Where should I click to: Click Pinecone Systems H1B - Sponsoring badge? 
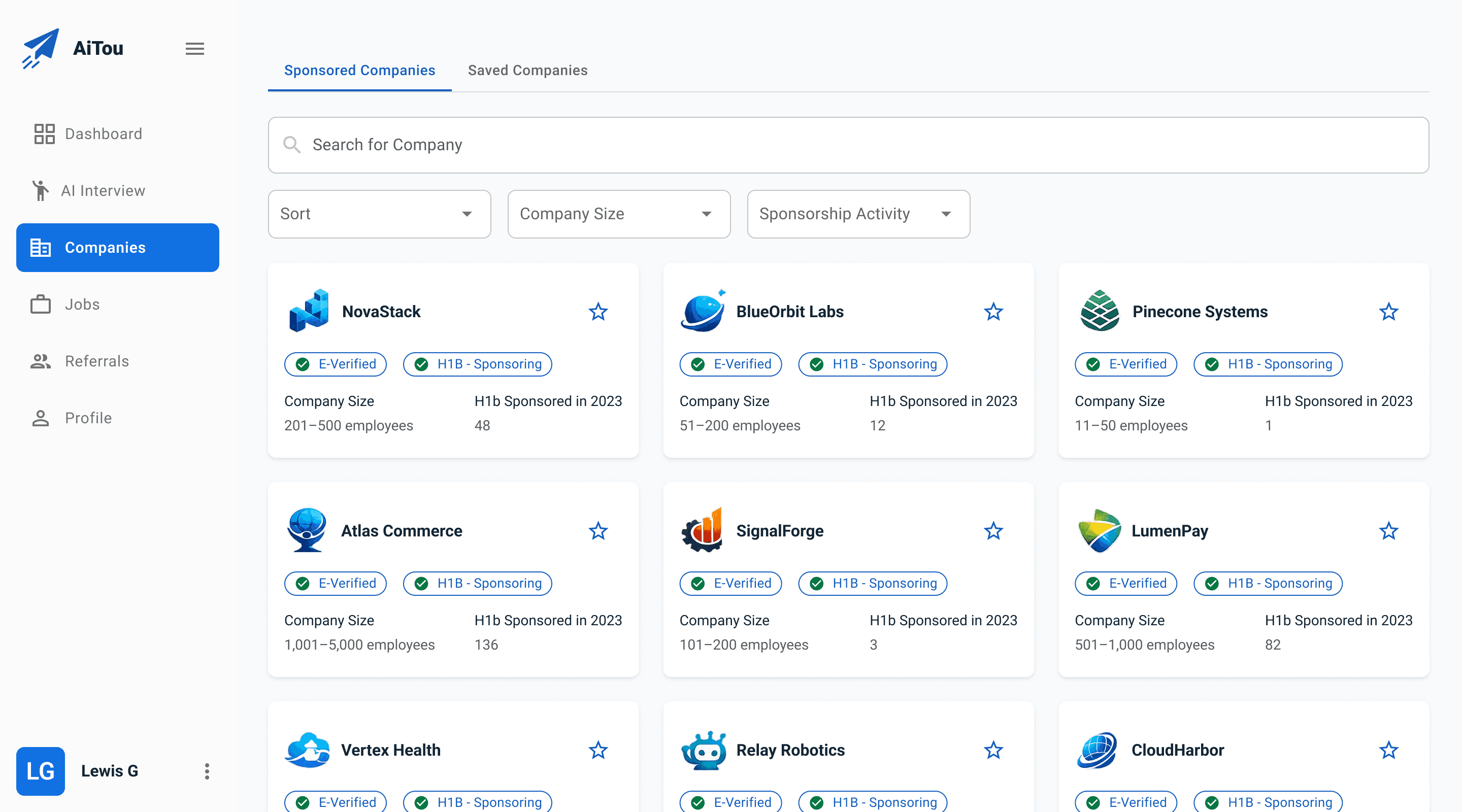pyautogui.click(x=1268, y=364)
